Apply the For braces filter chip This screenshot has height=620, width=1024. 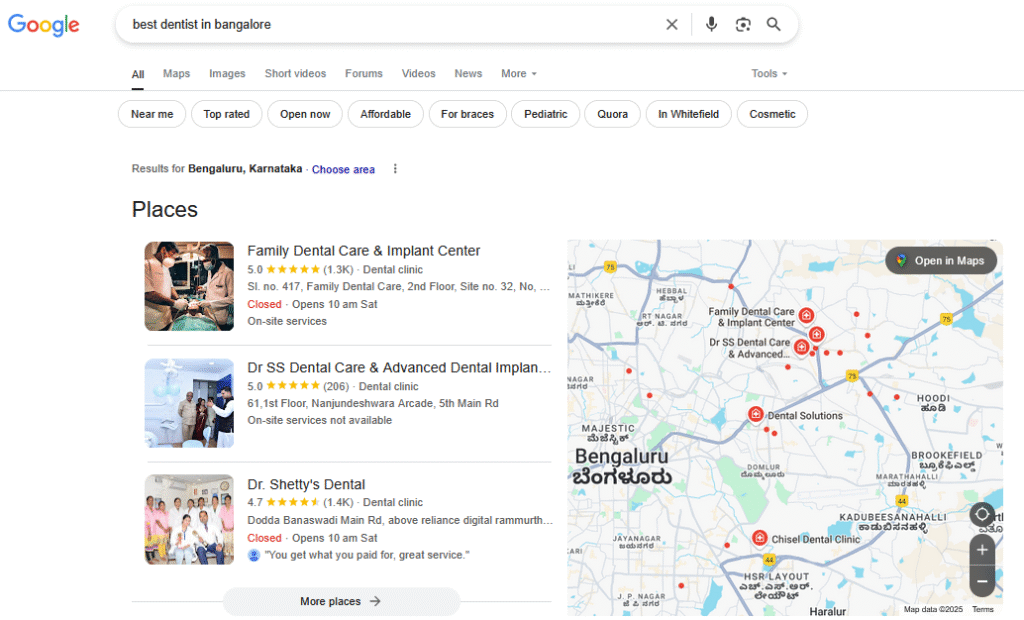468,114
